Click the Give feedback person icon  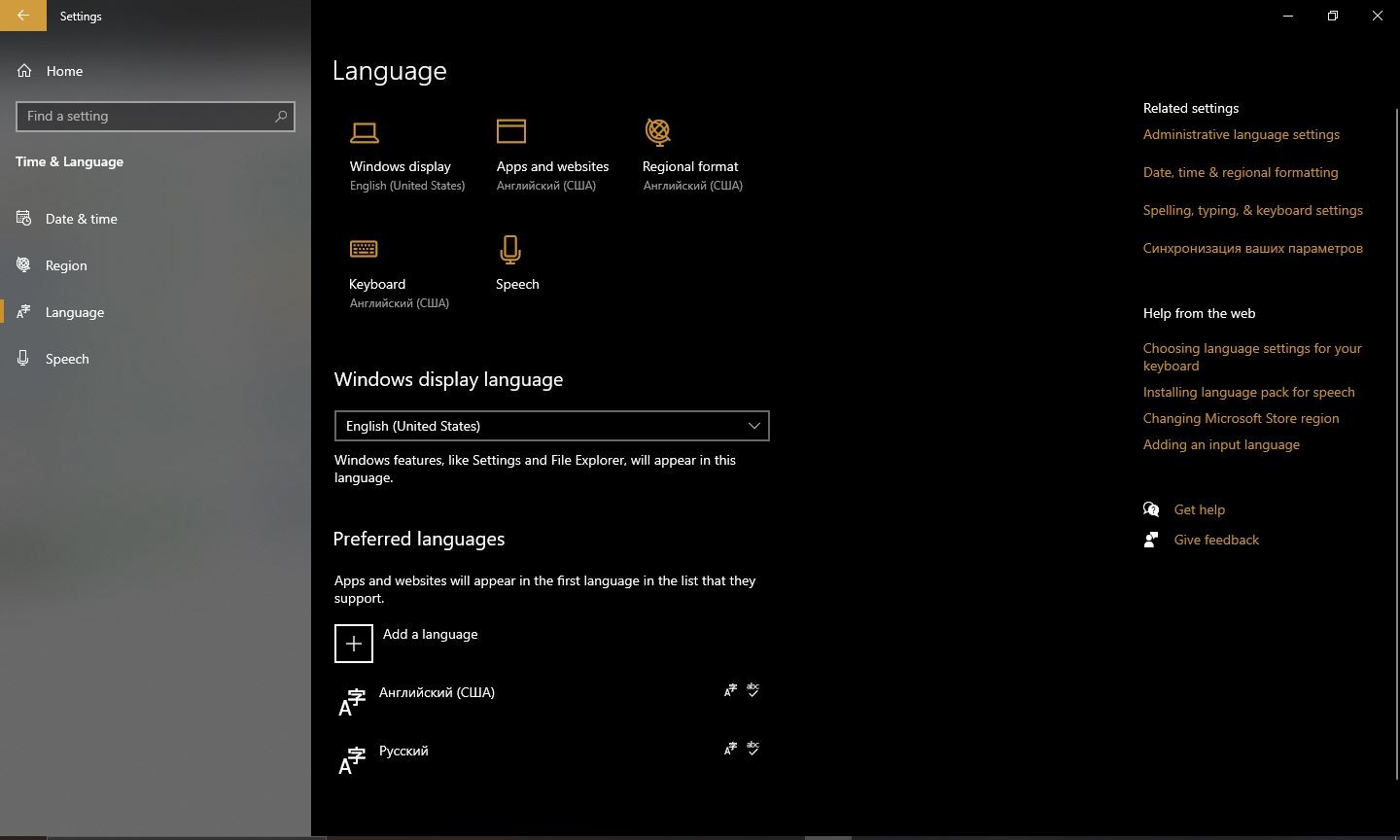point(1151,540)
